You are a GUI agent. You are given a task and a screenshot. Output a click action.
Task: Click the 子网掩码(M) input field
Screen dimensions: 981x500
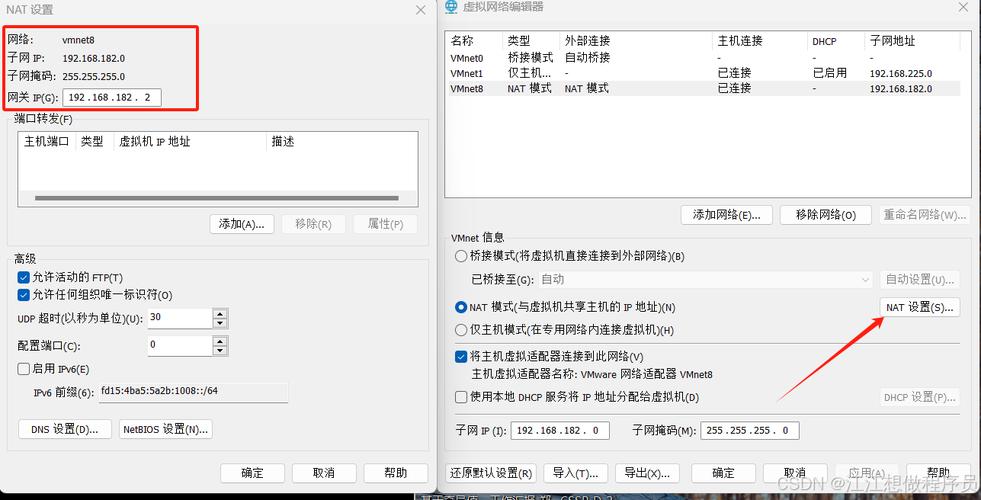(x=750, y=431)
